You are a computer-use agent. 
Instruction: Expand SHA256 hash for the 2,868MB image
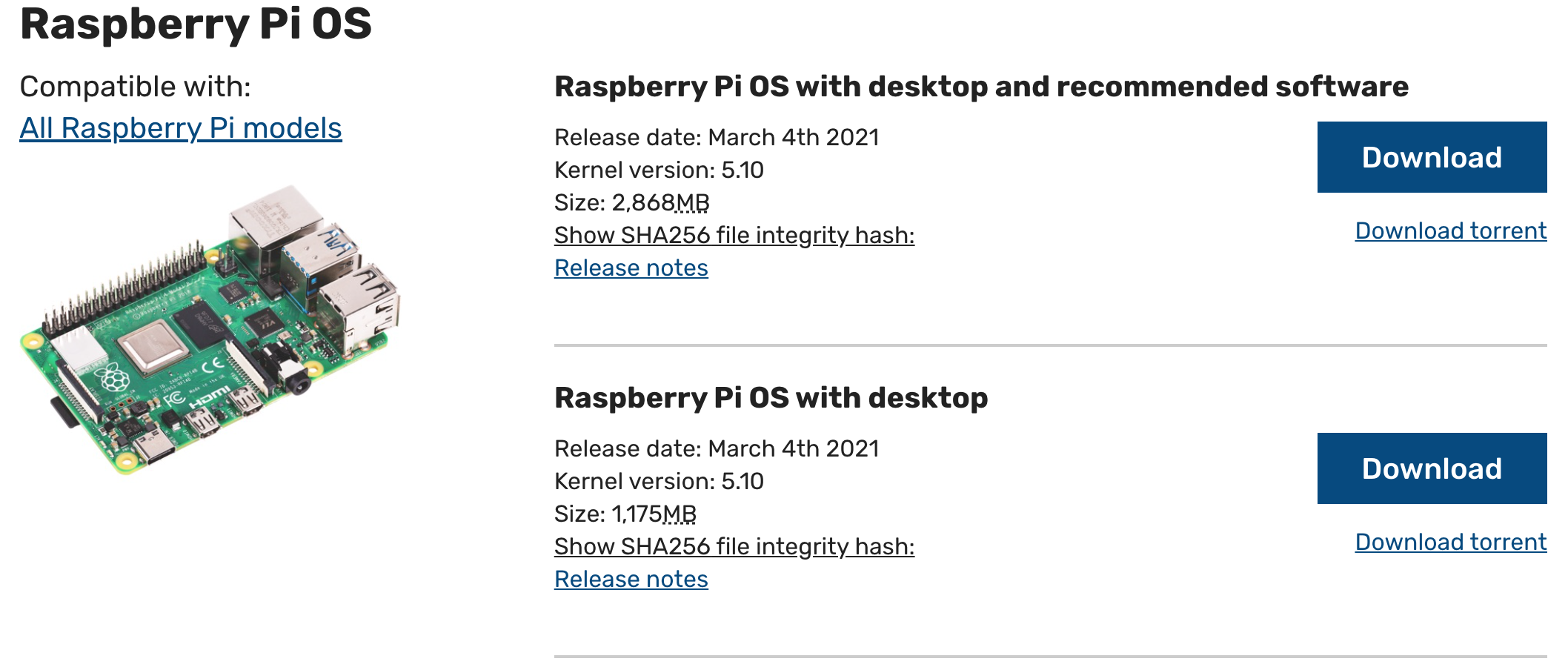click(734, 235)
